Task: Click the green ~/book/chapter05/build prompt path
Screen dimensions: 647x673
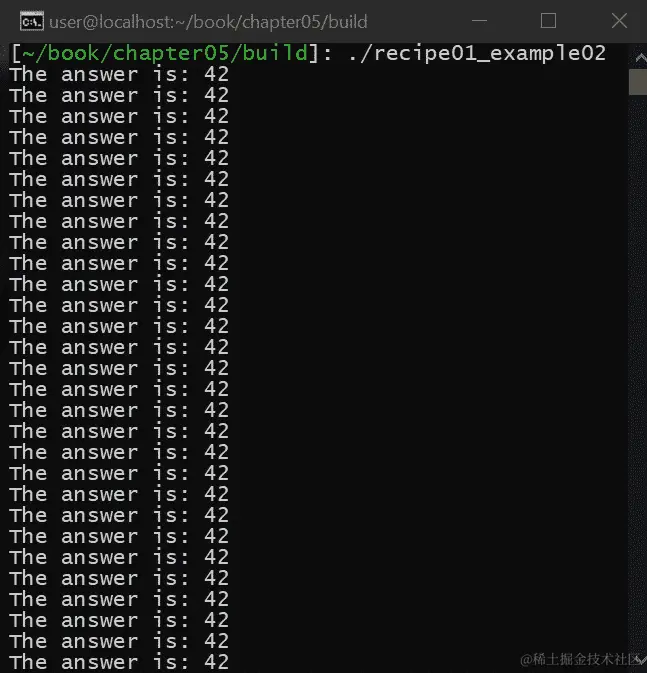Action: click(x=165, y=53)
